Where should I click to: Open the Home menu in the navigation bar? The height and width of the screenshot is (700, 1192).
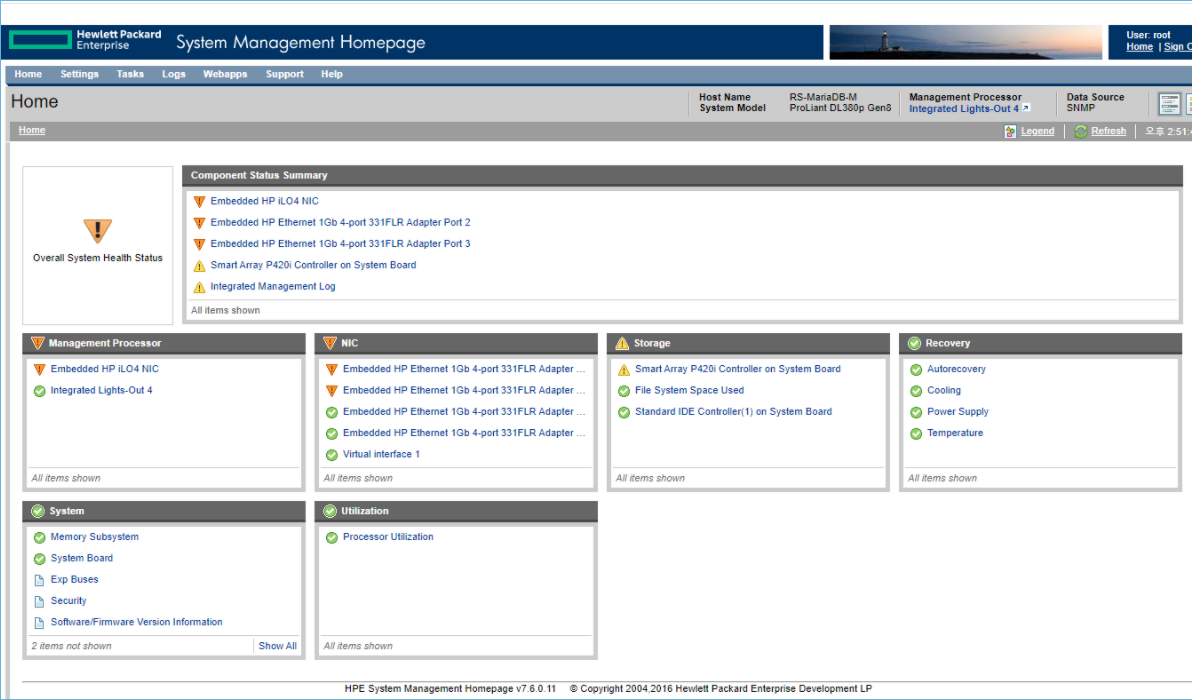tap(28, 74)
